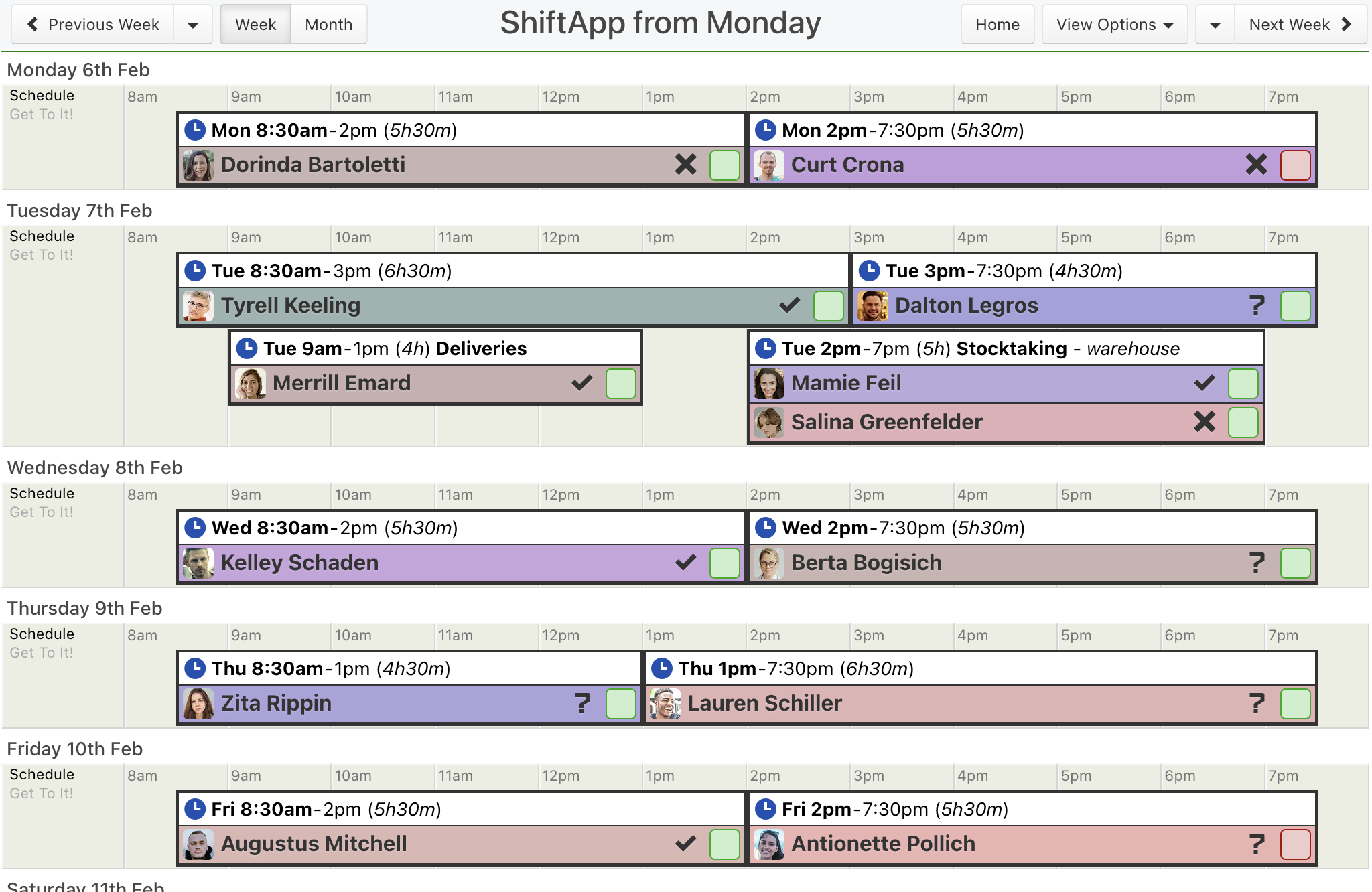Switch to the Month view tab
Viewport: 1372px width, 892px height.
[328, 25]
